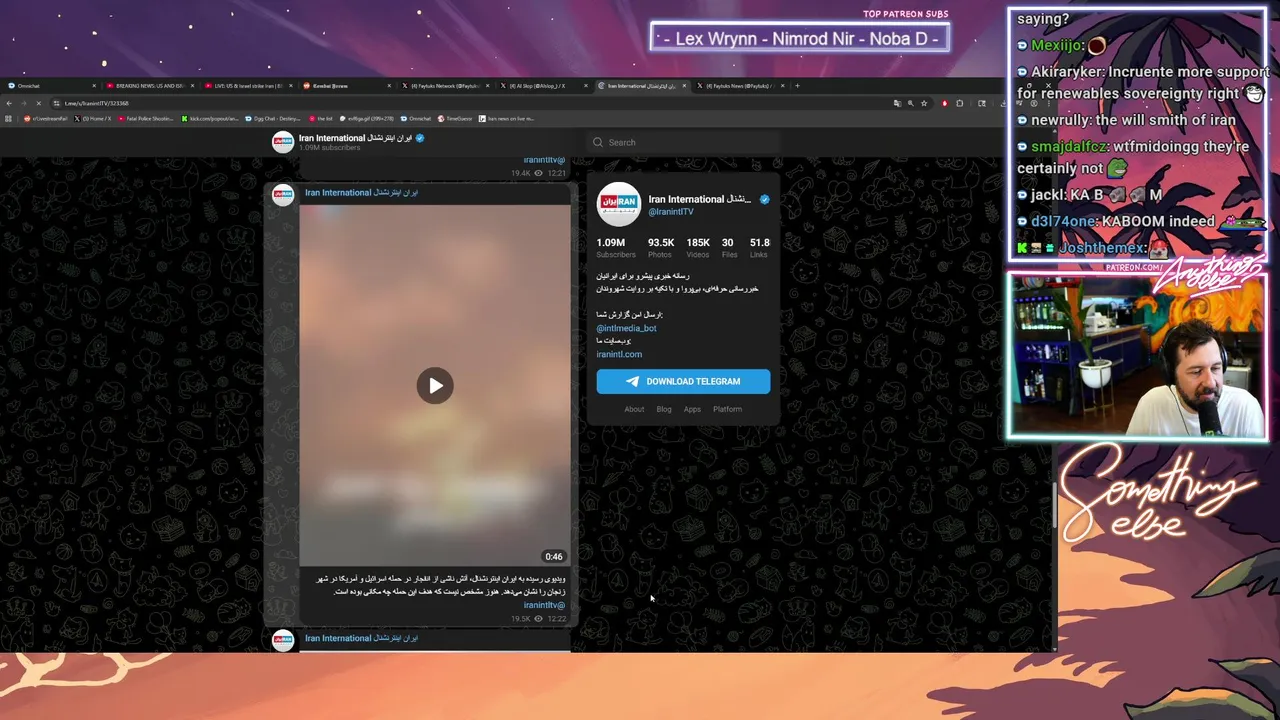Screen dimensions: 1280x720
Task: Open the iranintl.com website link
Action: (619, 354)
